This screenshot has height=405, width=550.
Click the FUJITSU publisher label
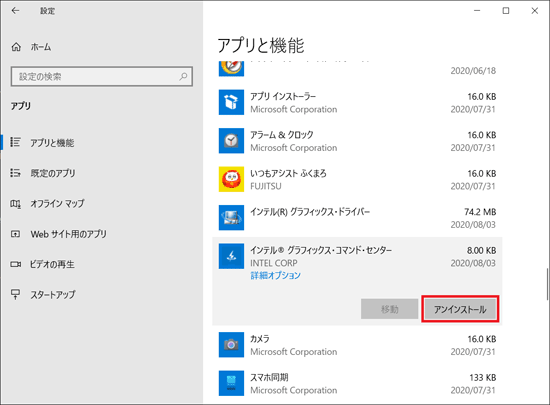click(266, 186)
